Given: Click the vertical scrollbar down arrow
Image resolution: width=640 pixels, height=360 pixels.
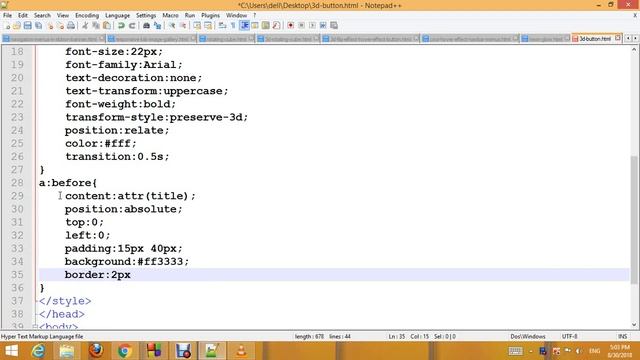Looking at the screenshot, I should (634, 325).
